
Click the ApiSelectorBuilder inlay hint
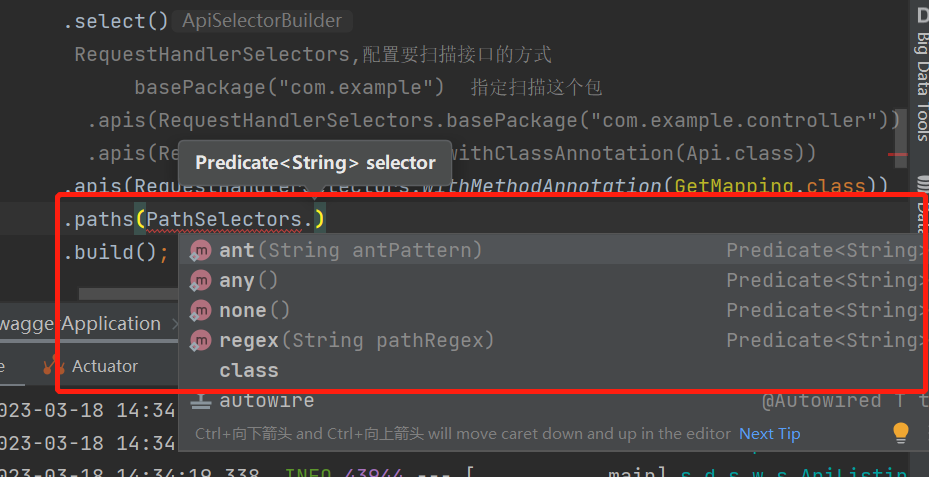pyautogui.click(x=262, y=21)
